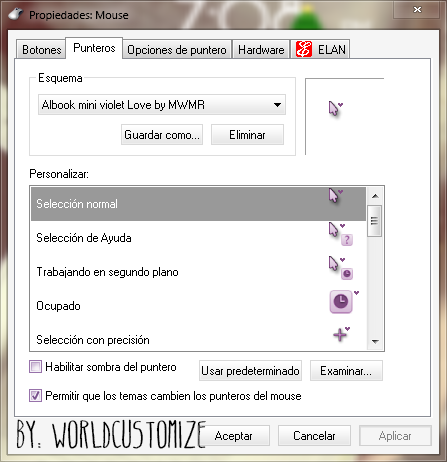Go to the Hardware tab

261,50
